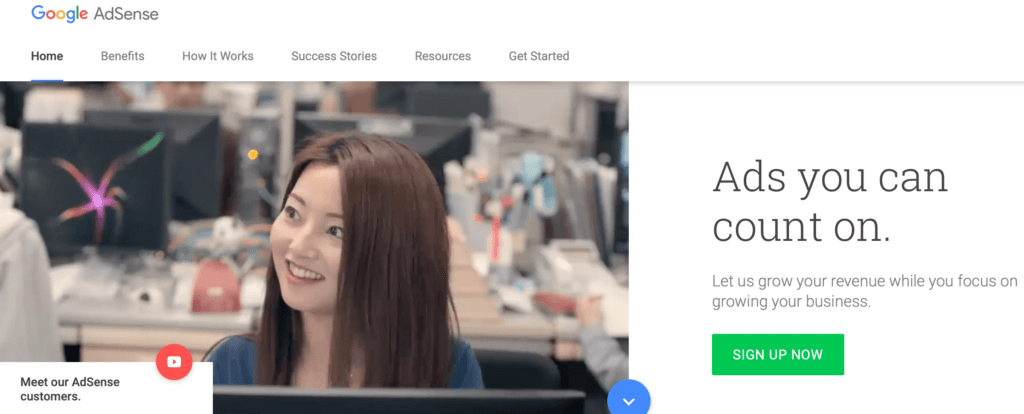Choose Get Started in the navigation bar
This screenshot has width=1024, height=414.
(x=539, y=56)
